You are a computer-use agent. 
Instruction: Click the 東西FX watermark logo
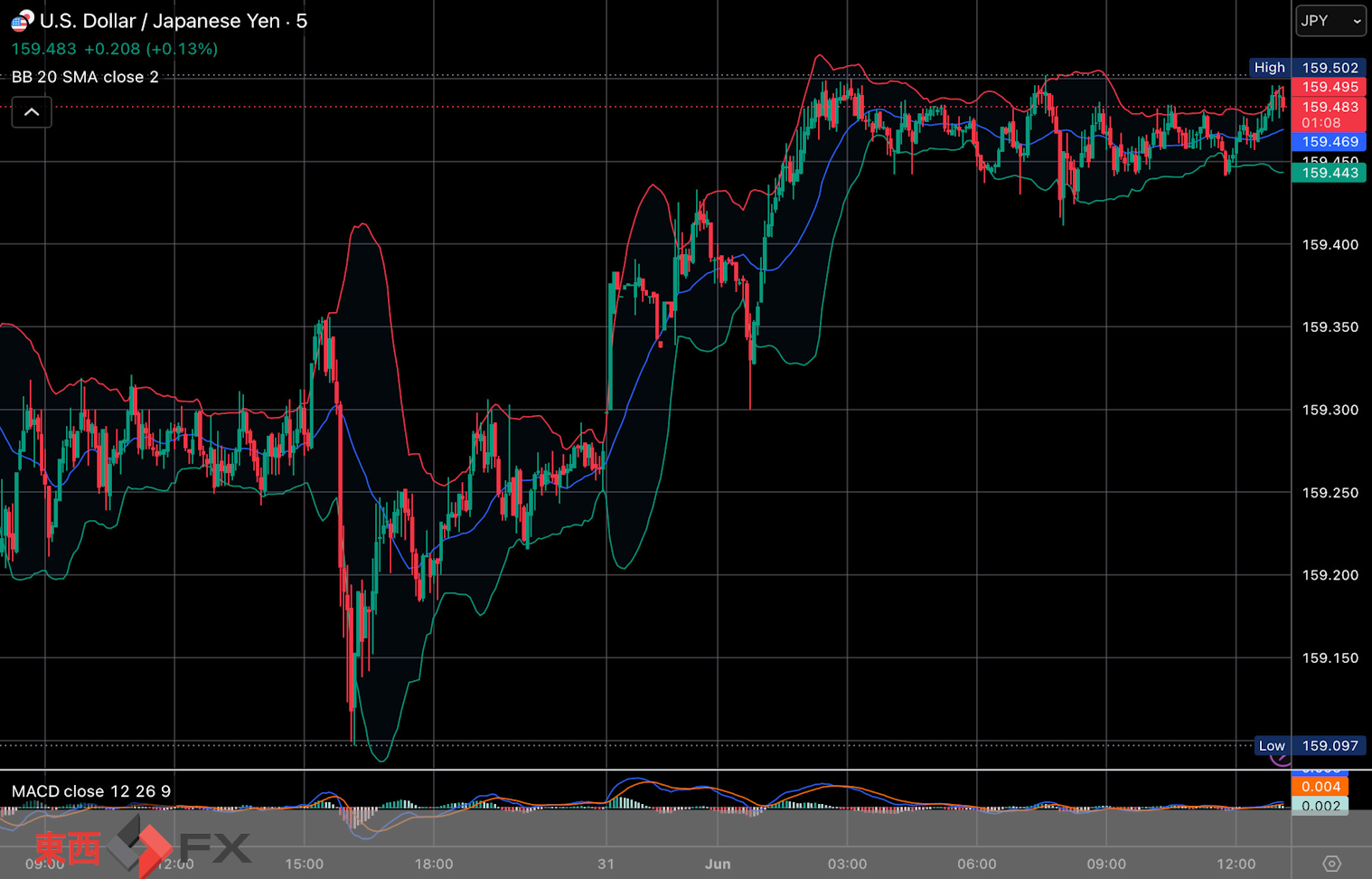(x=143, y=847)
